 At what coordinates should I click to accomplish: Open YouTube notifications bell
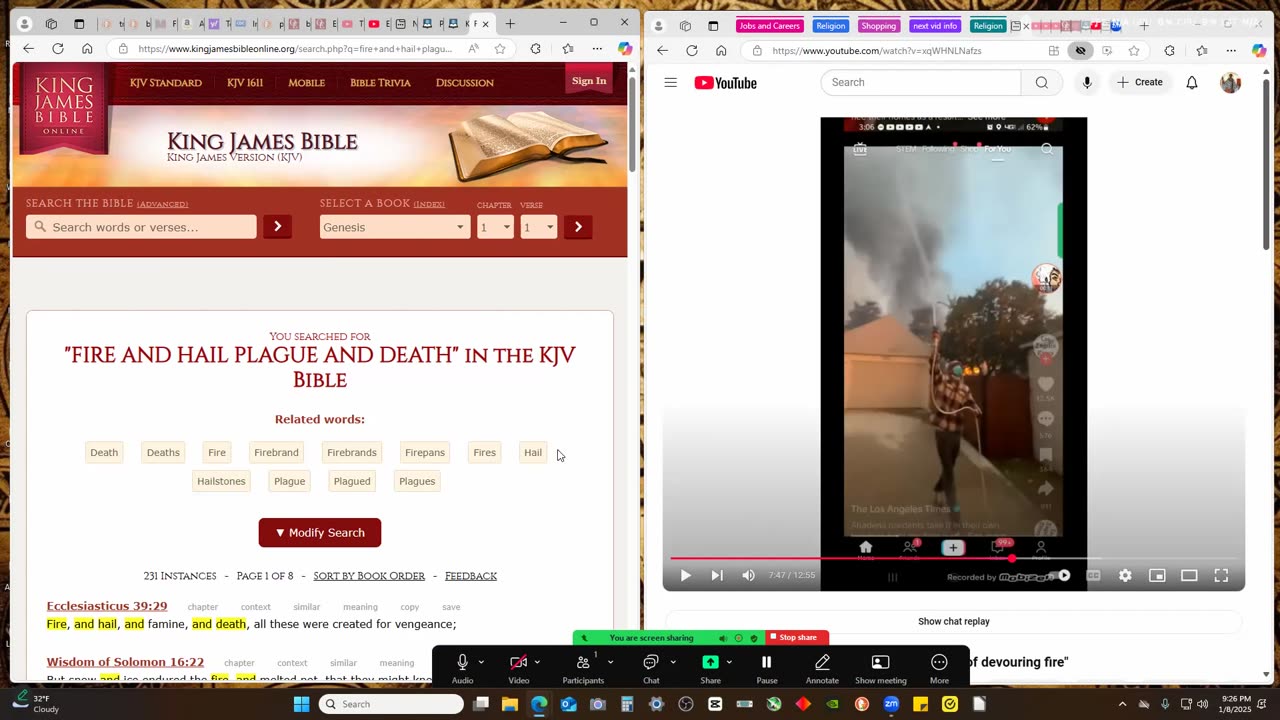[1192, 82]
